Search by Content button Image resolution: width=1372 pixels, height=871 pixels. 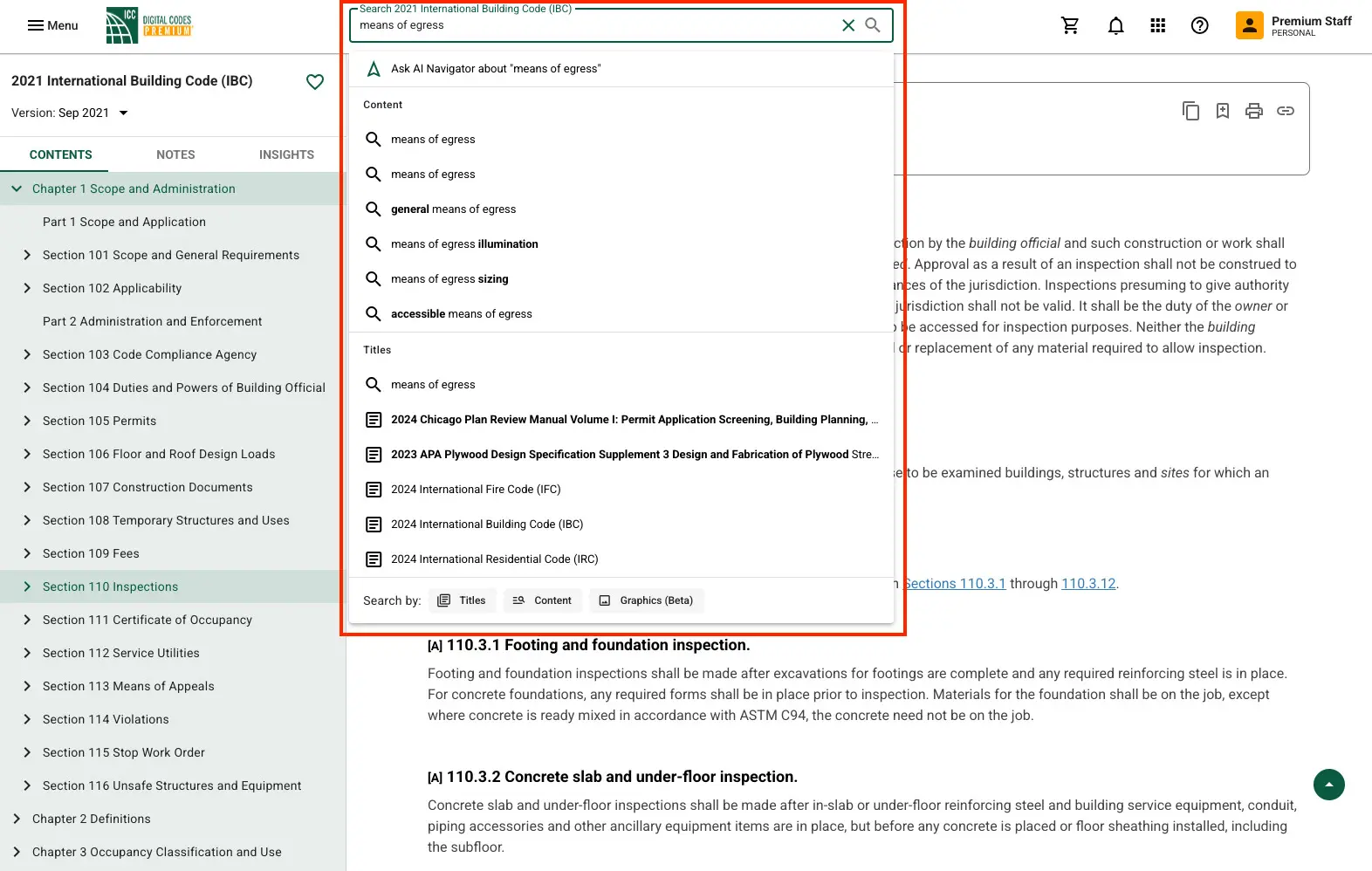click(542, 600)
